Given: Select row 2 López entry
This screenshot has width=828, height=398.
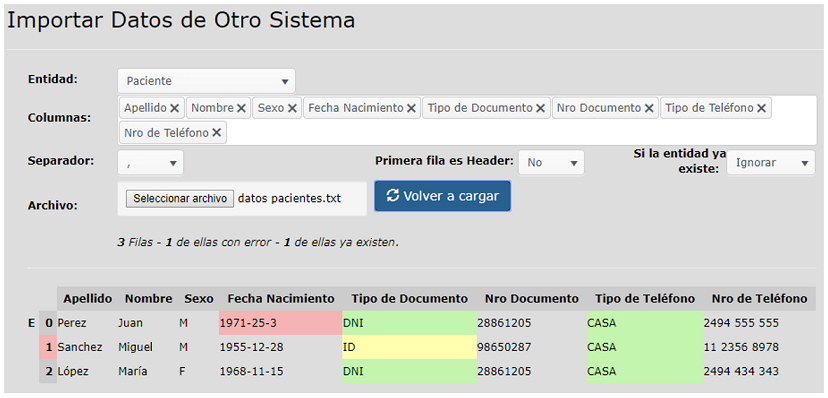Looking at the screenshot, I should point(73,372).
